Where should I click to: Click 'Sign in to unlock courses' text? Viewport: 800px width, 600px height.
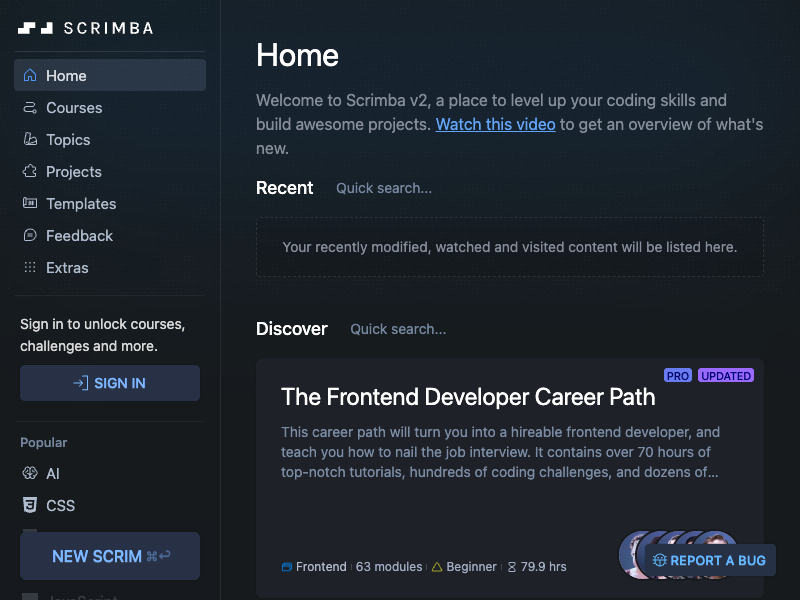click(103, 335)
